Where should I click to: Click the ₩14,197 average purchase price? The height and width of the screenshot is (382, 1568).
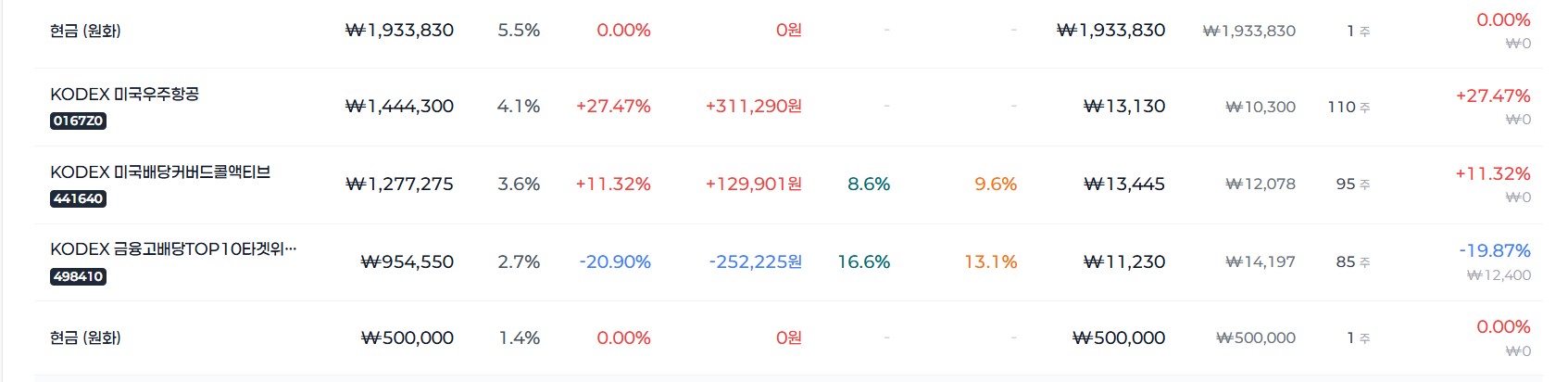coord(1261,261)
